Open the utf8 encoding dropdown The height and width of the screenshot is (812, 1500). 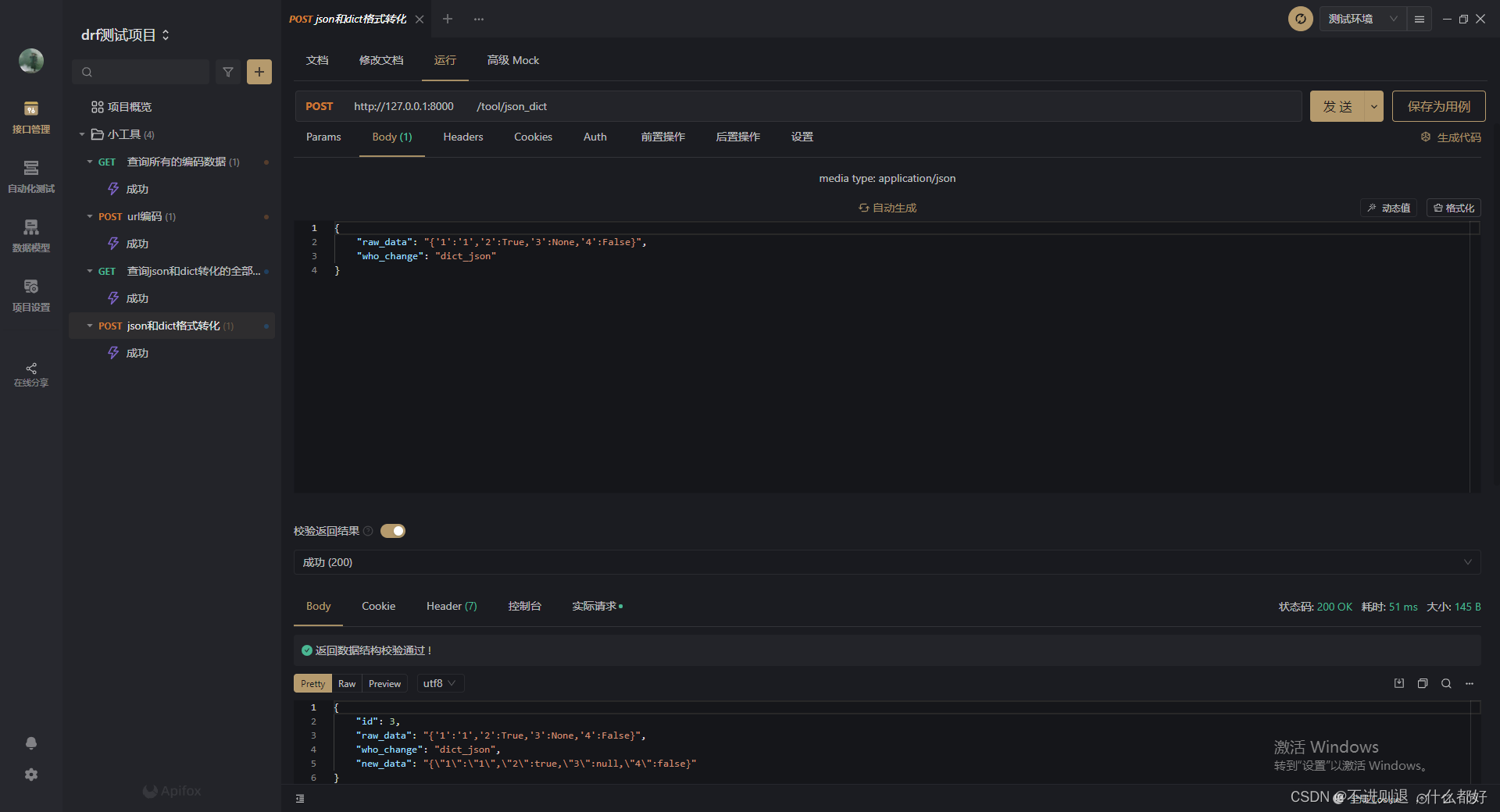440,683
